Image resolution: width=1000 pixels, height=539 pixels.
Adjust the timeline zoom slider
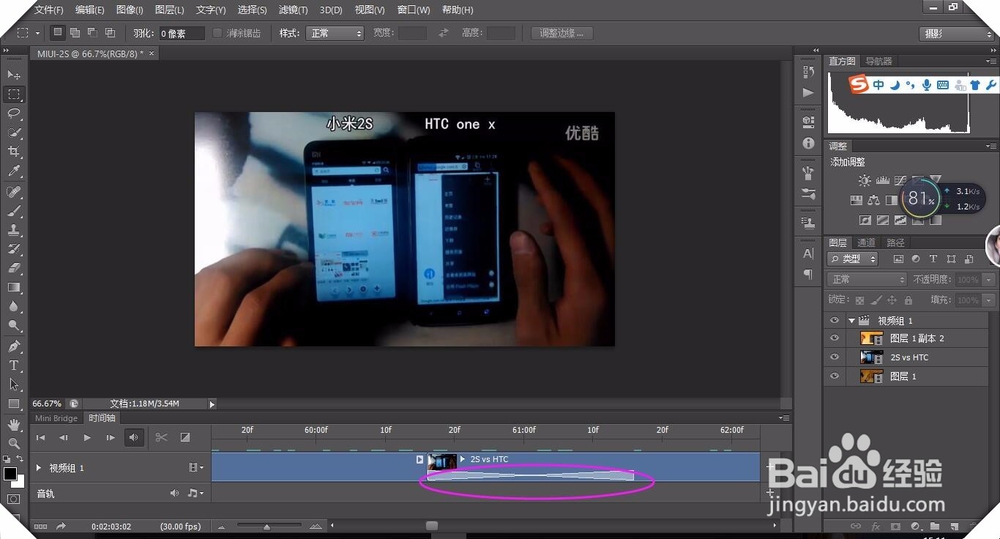click(x=267, y=526)
